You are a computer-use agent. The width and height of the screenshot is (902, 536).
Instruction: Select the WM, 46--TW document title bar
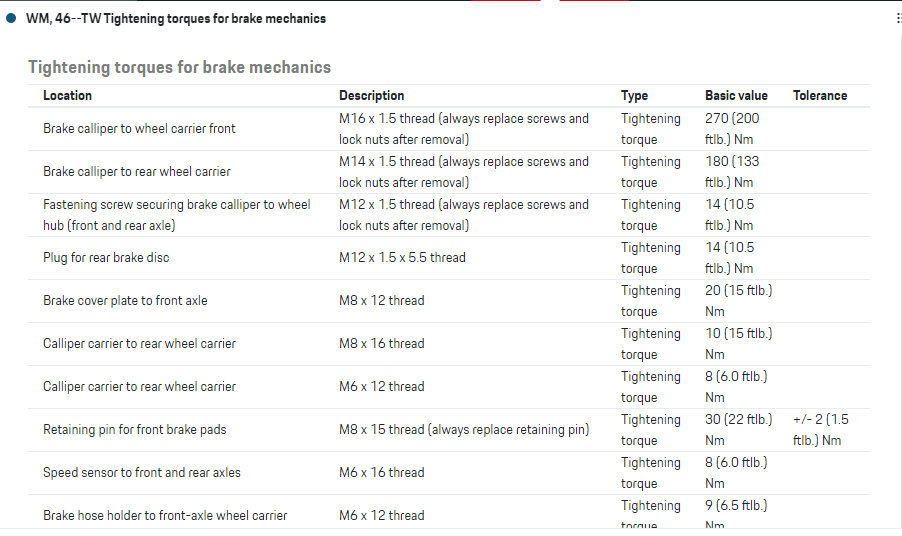(176, 18)
